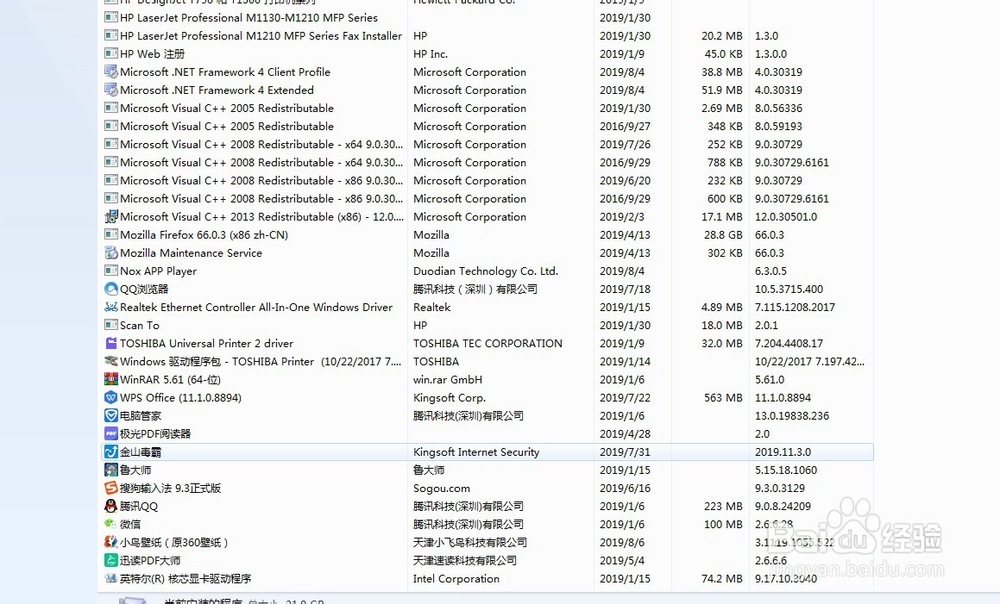Click the version '13.0.19838.236' cell
The image size is (1000, 604).
tap(792, 416)
